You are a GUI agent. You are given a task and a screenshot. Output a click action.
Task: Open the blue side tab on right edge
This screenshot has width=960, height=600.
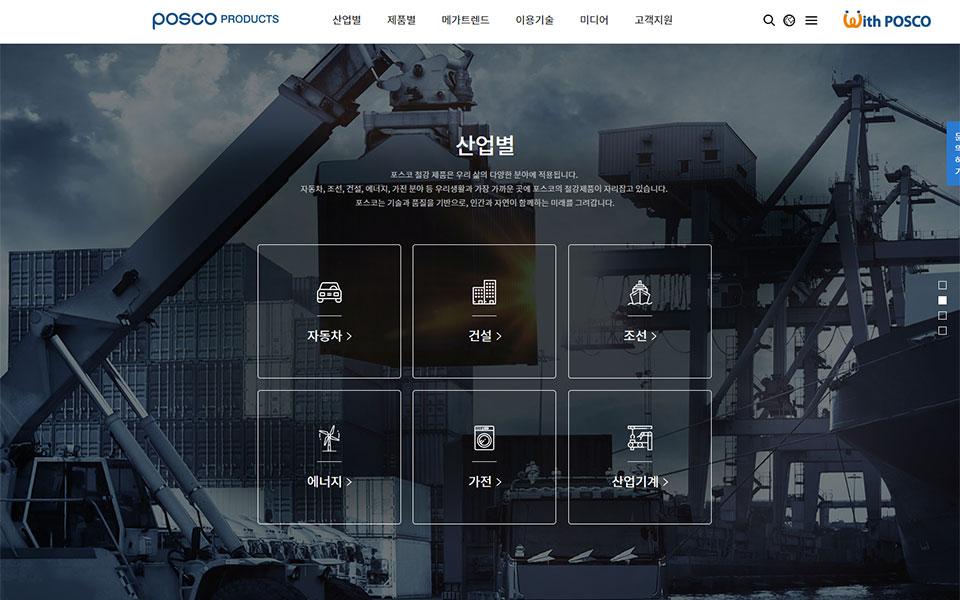953,153
